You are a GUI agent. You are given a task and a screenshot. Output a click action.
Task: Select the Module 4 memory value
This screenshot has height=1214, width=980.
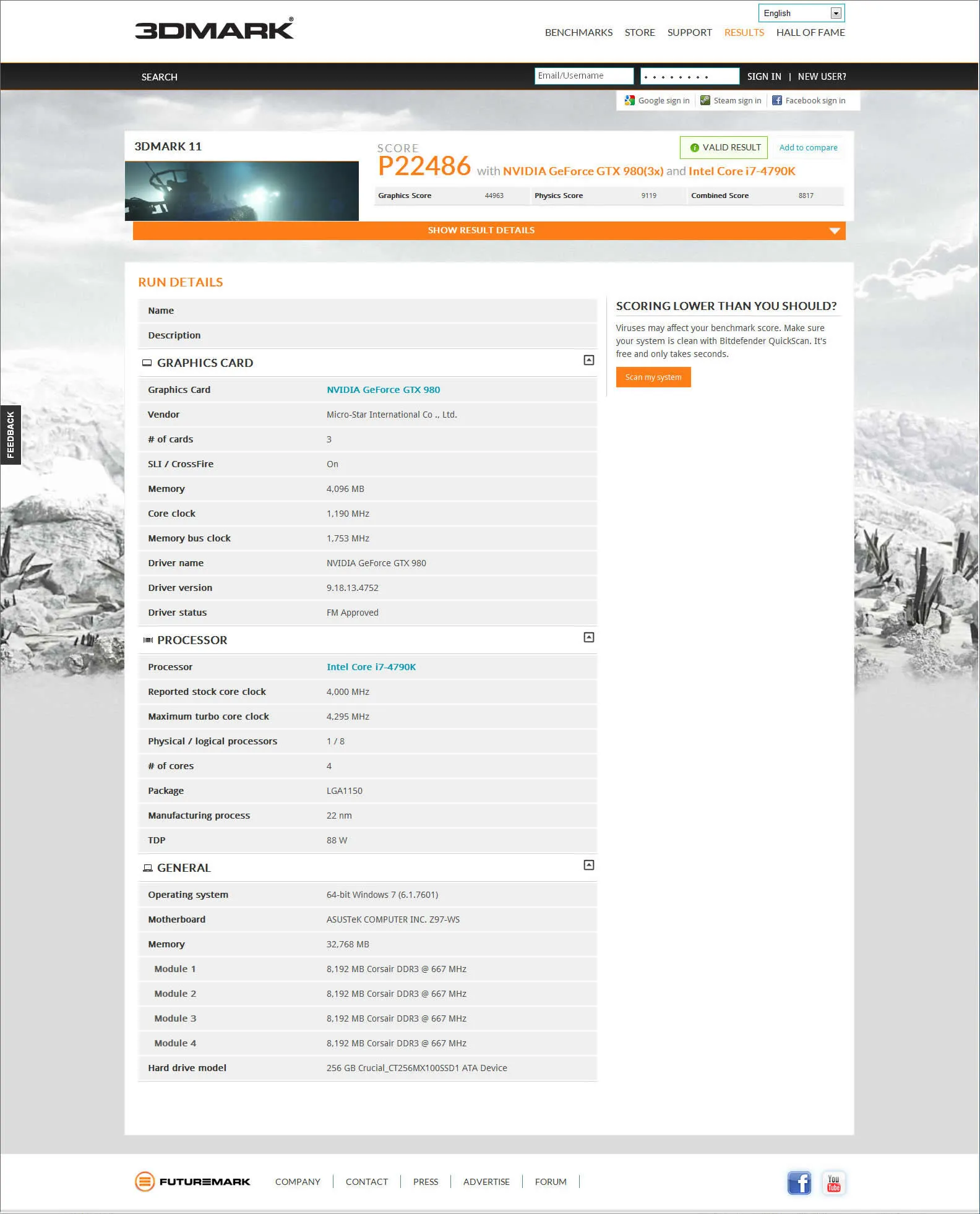[x=397, y=1043]
